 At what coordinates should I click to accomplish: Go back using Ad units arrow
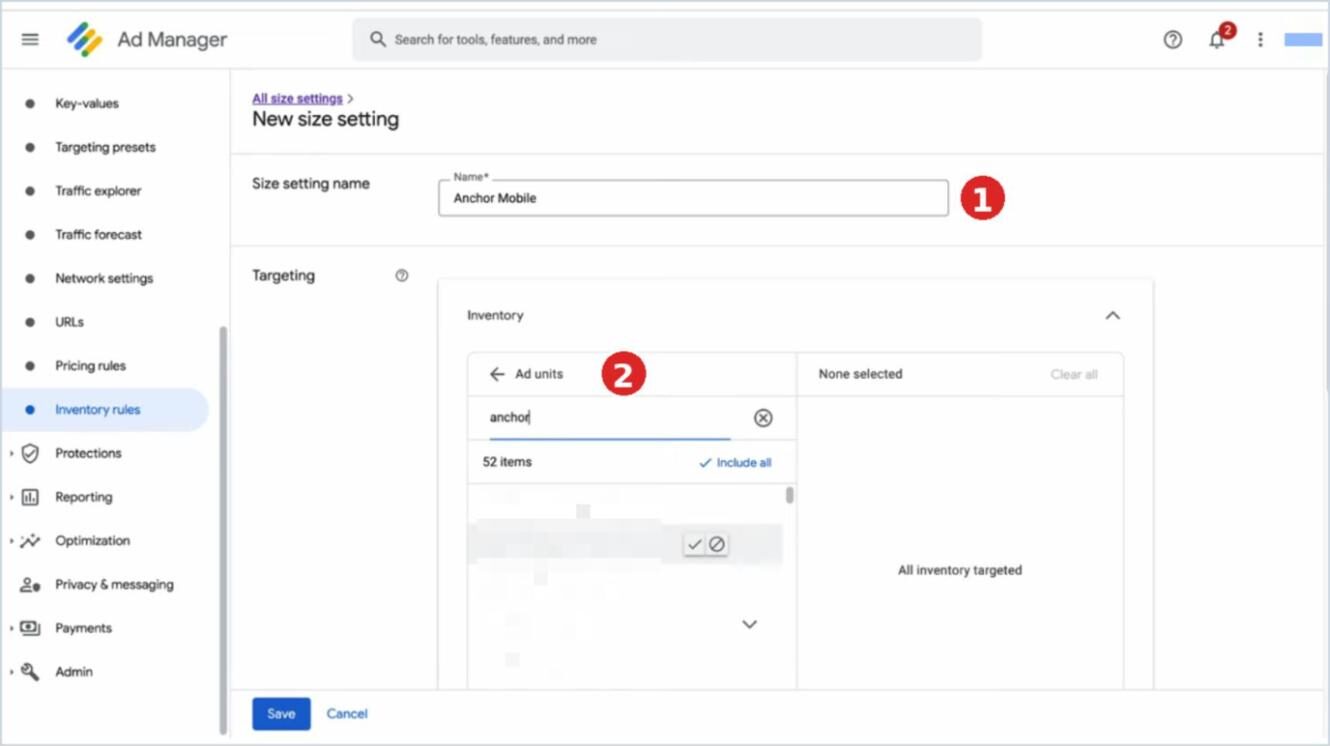[x=497, y=374]
